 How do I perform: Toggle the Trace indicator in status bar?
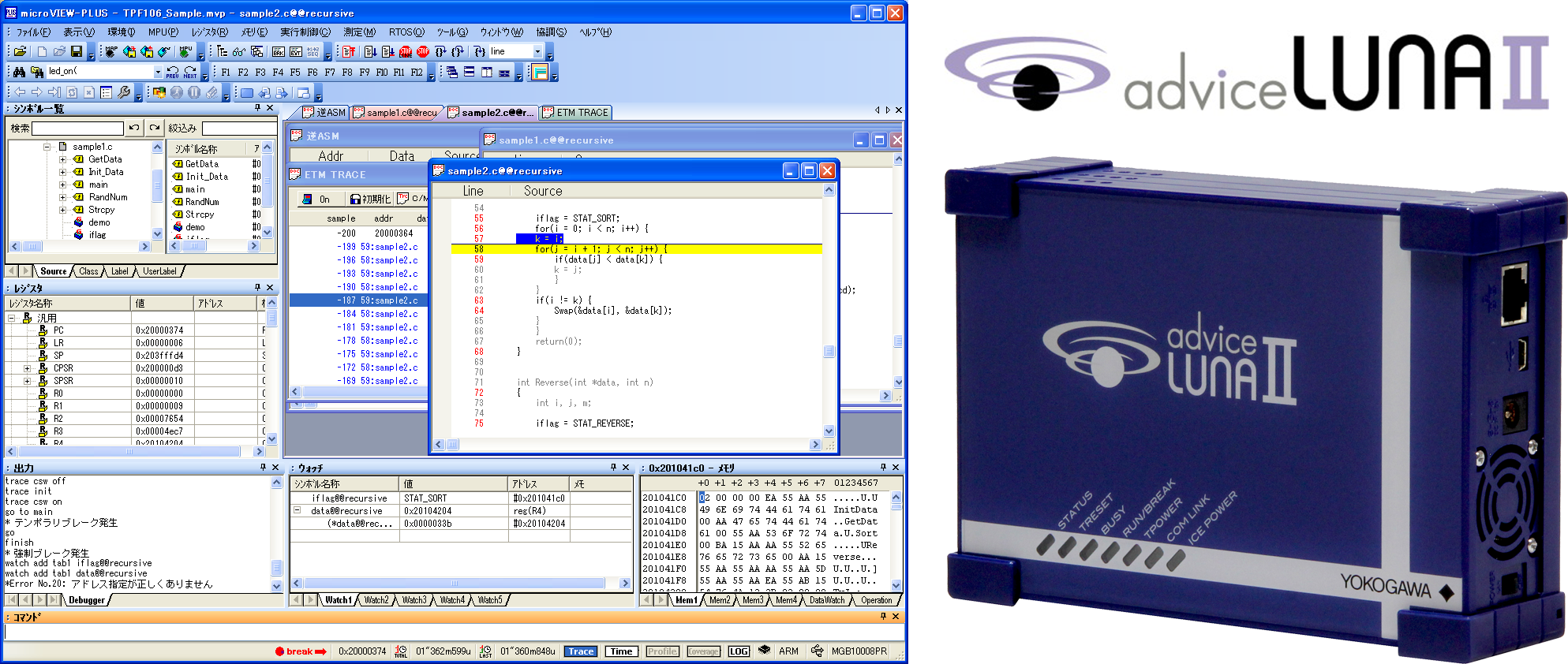(x=581, y=651)
